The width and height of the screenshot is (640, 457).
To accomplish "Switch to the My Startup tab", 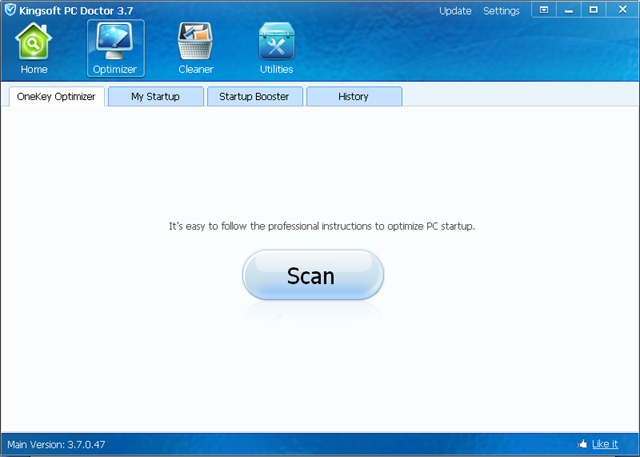I will click(x=156, y=97).
